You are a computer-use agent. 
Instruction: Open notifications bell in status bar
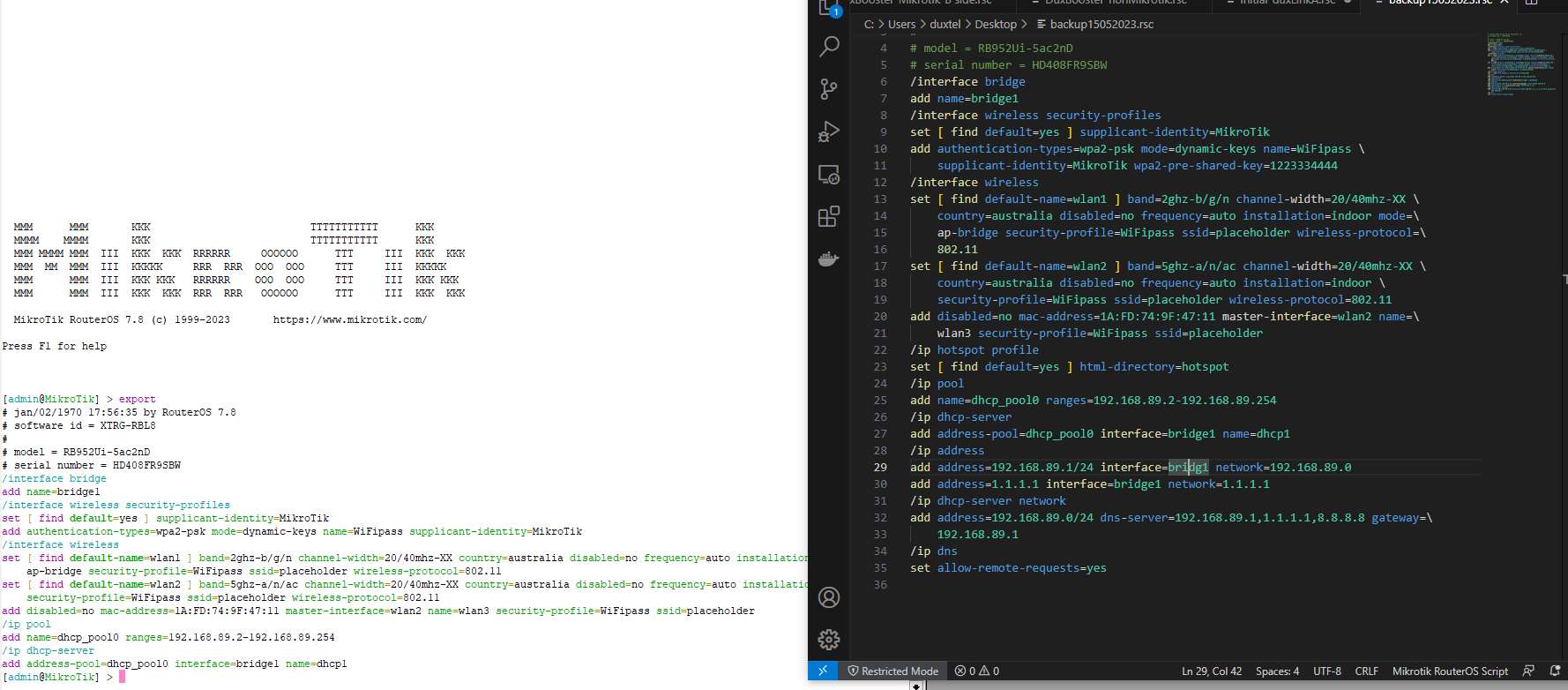(x=1555, y=671)
